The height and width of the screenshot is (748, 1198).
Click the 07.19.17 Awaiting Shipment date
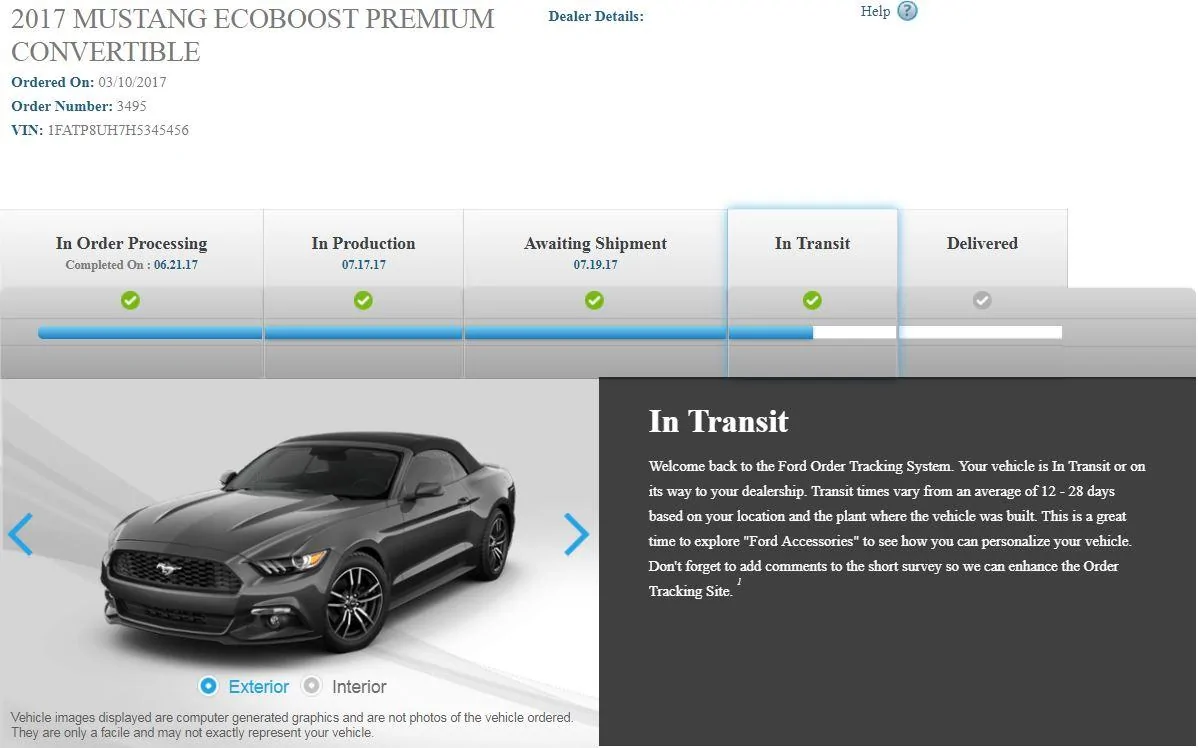[595, 265]
